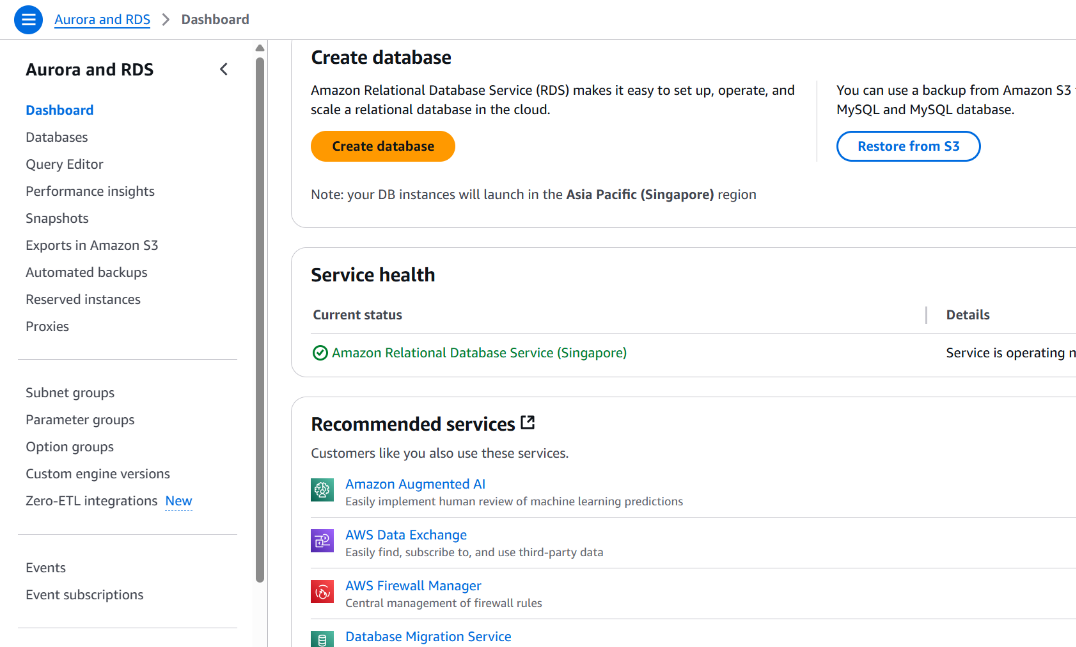
Task: Click the Aurora and RDS breadcrumb link
Action: tap(102, 19)
